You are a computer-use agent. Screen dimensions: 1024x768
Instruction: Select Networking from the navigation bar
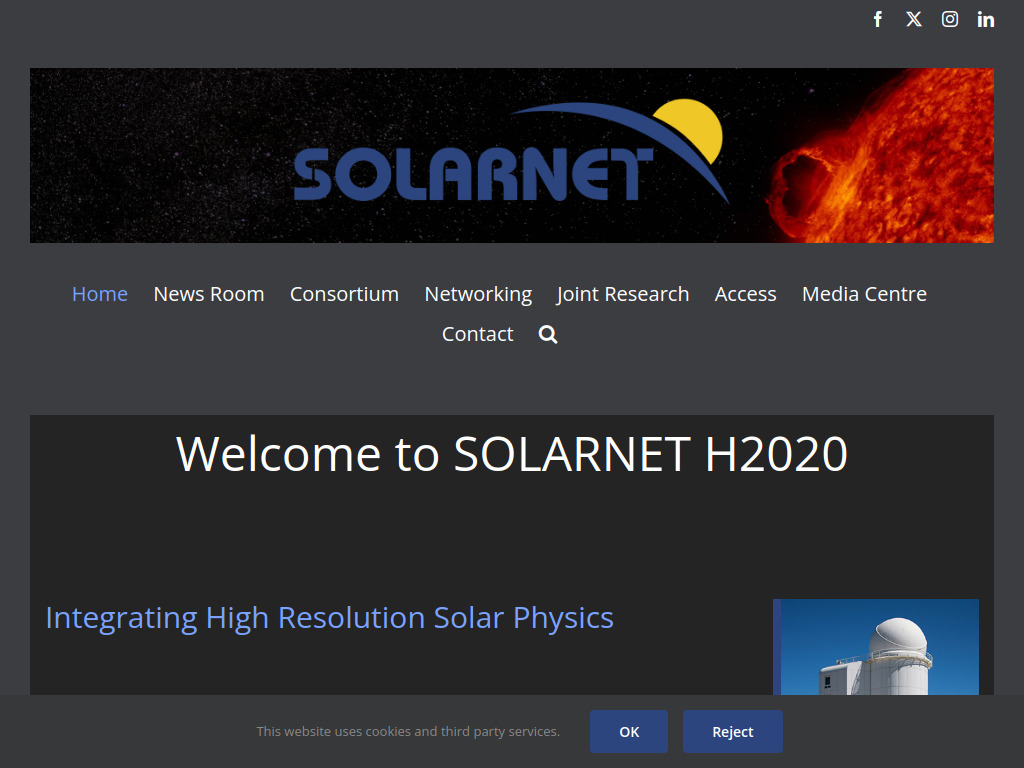pyautogui.click(x=478, y=293)
